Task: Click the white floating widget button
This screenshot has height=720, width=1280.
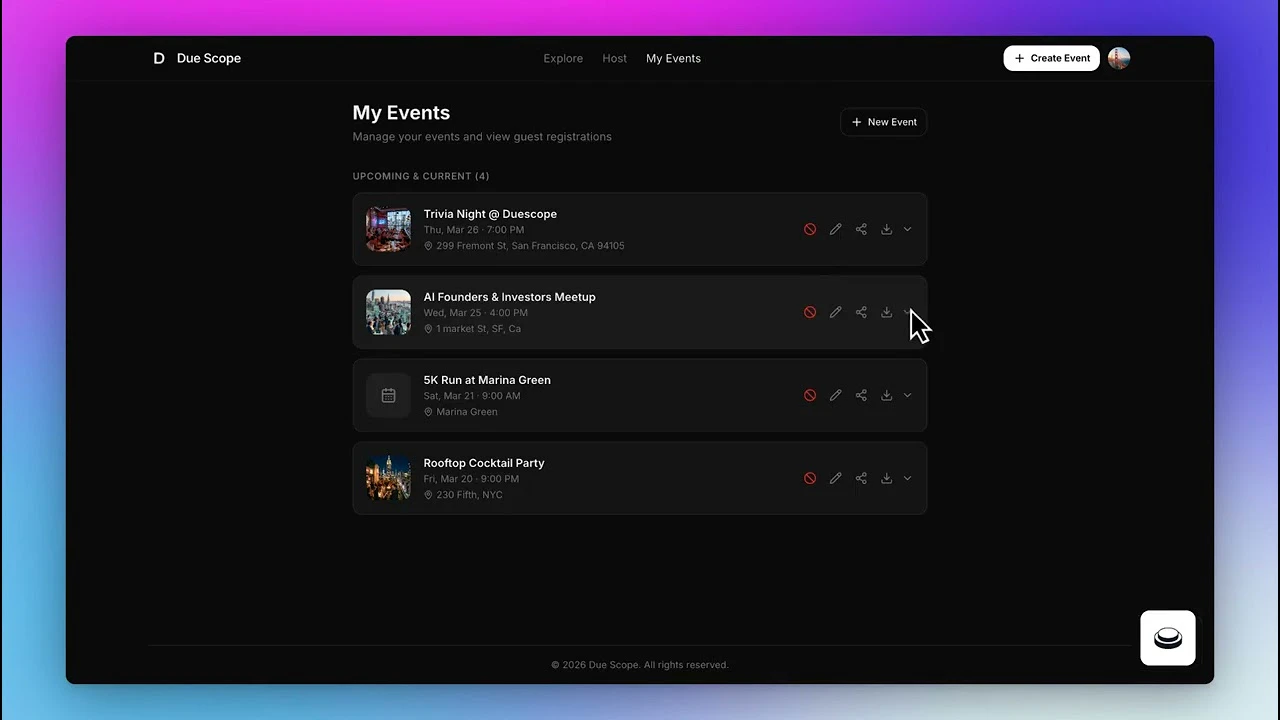Action: pyautogui.click(x=1168, y=638)
